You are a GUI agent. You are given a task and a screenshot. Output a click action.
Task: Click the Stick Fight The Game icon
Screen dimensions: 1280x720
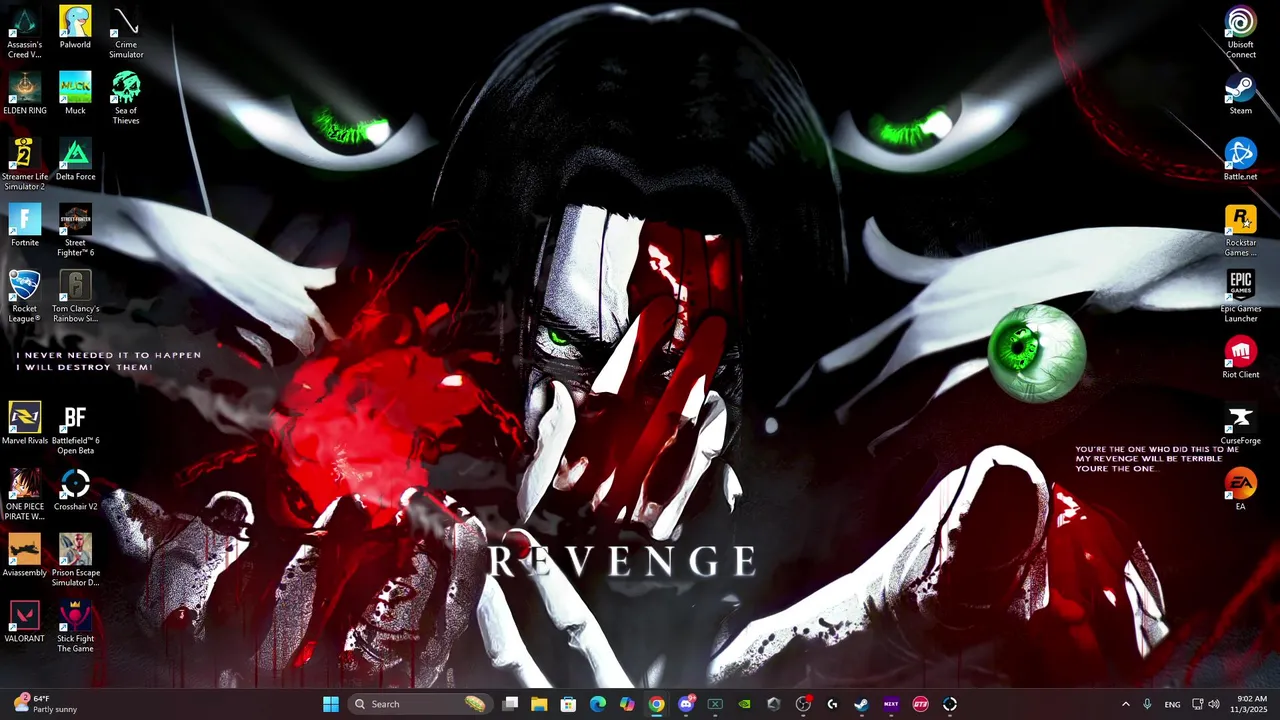[75, 626]
